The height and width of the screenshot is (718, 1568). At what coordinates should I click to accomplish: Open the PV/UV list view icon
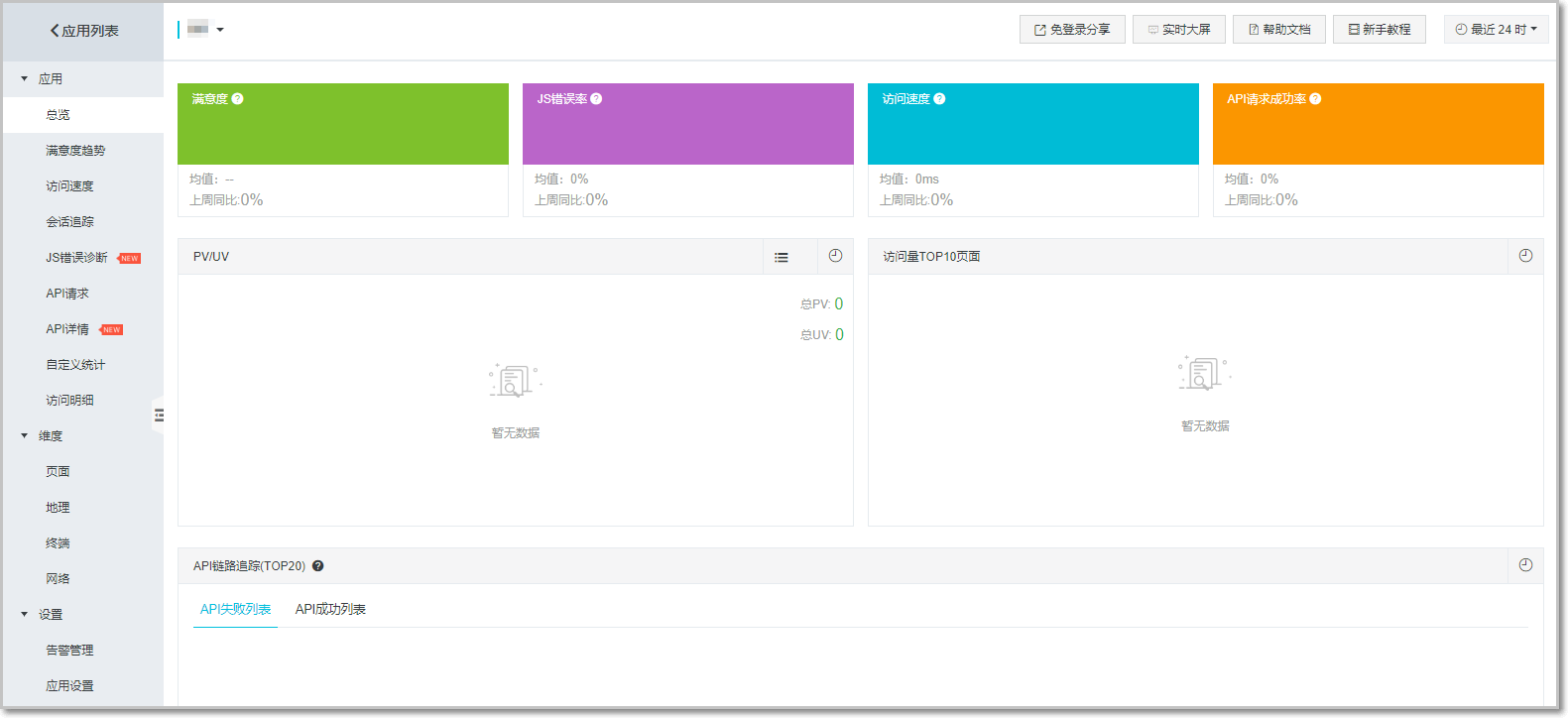[x=782, y=257]
